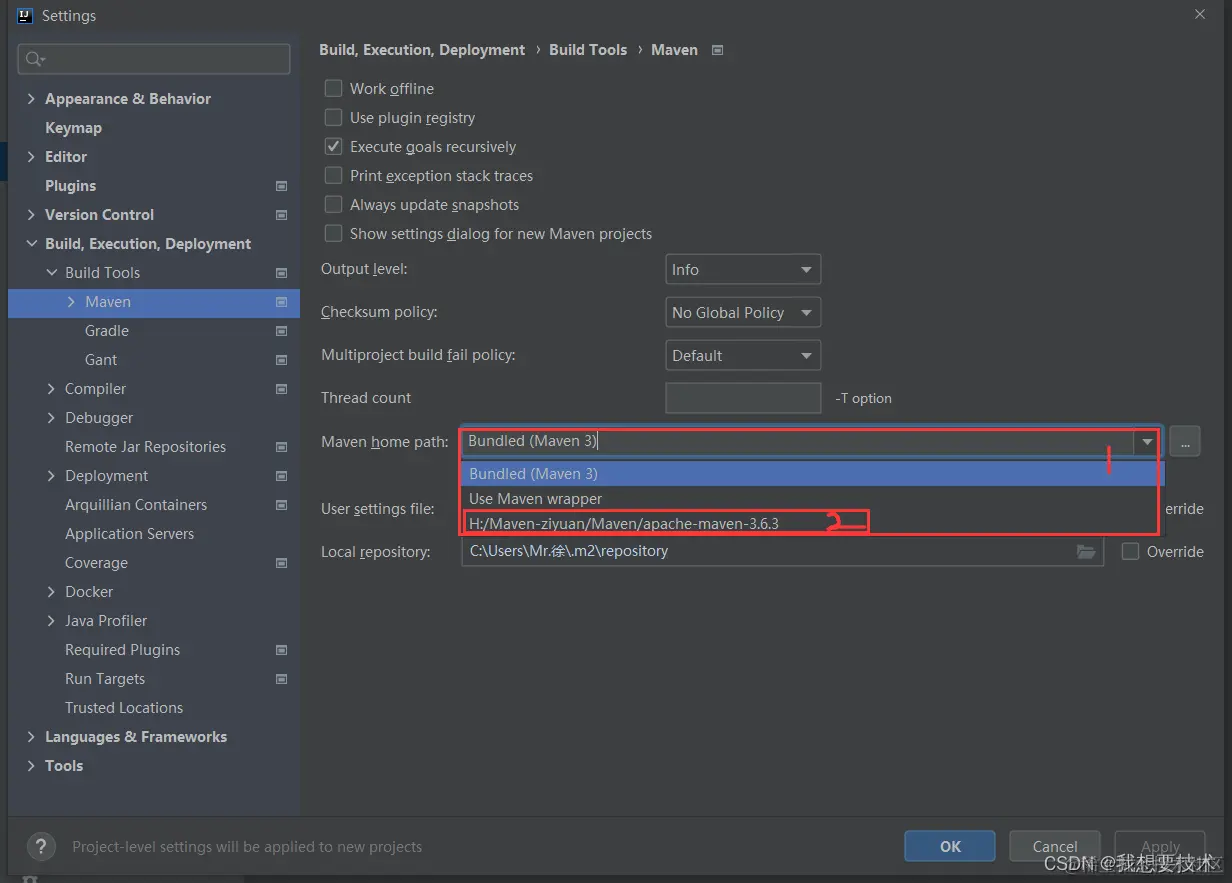Uncheck Execute goals recursively
Screen dimensions: 1232x883
click(x=334, y=146)
